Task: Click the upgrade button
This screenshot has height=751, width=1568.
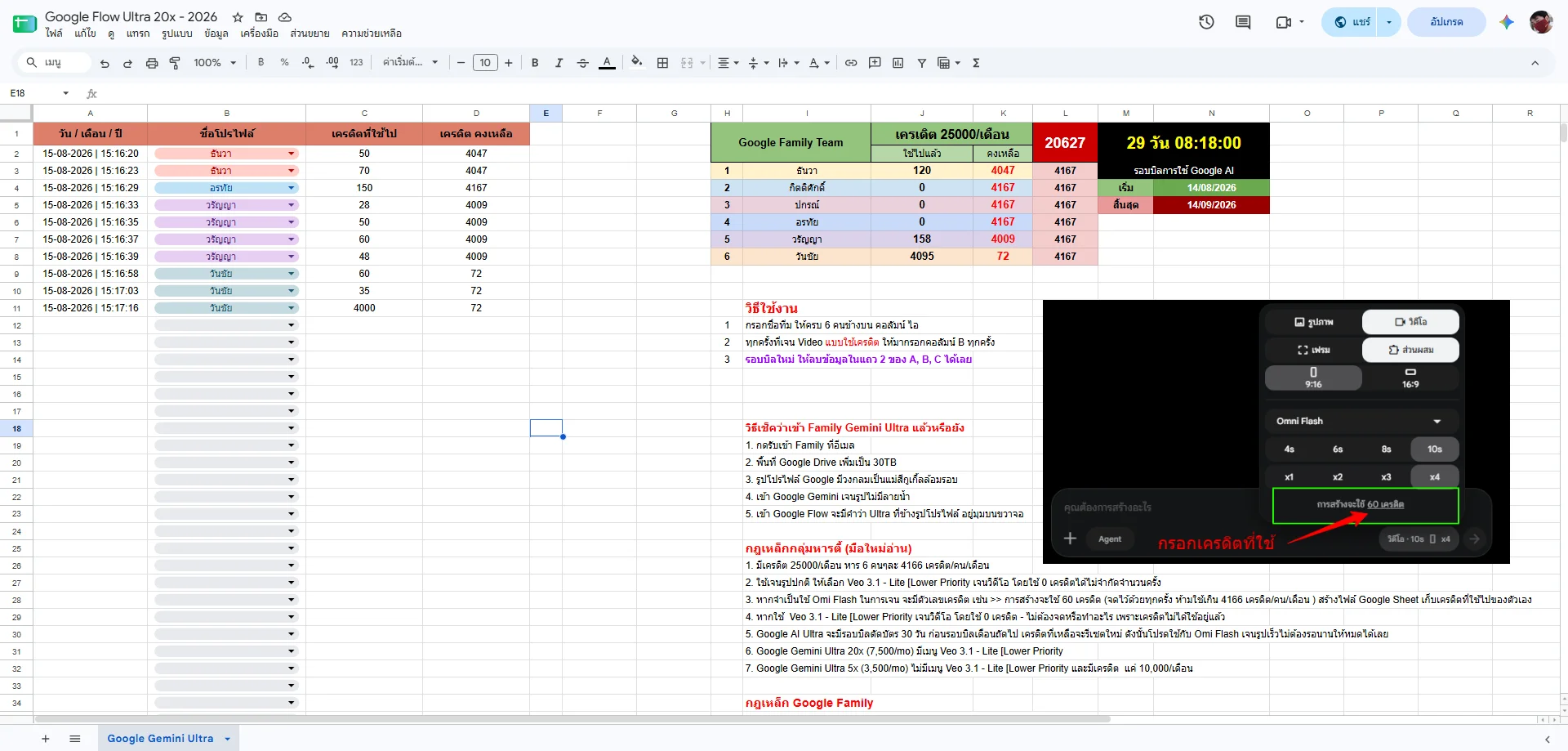Action: (1446, 22)
